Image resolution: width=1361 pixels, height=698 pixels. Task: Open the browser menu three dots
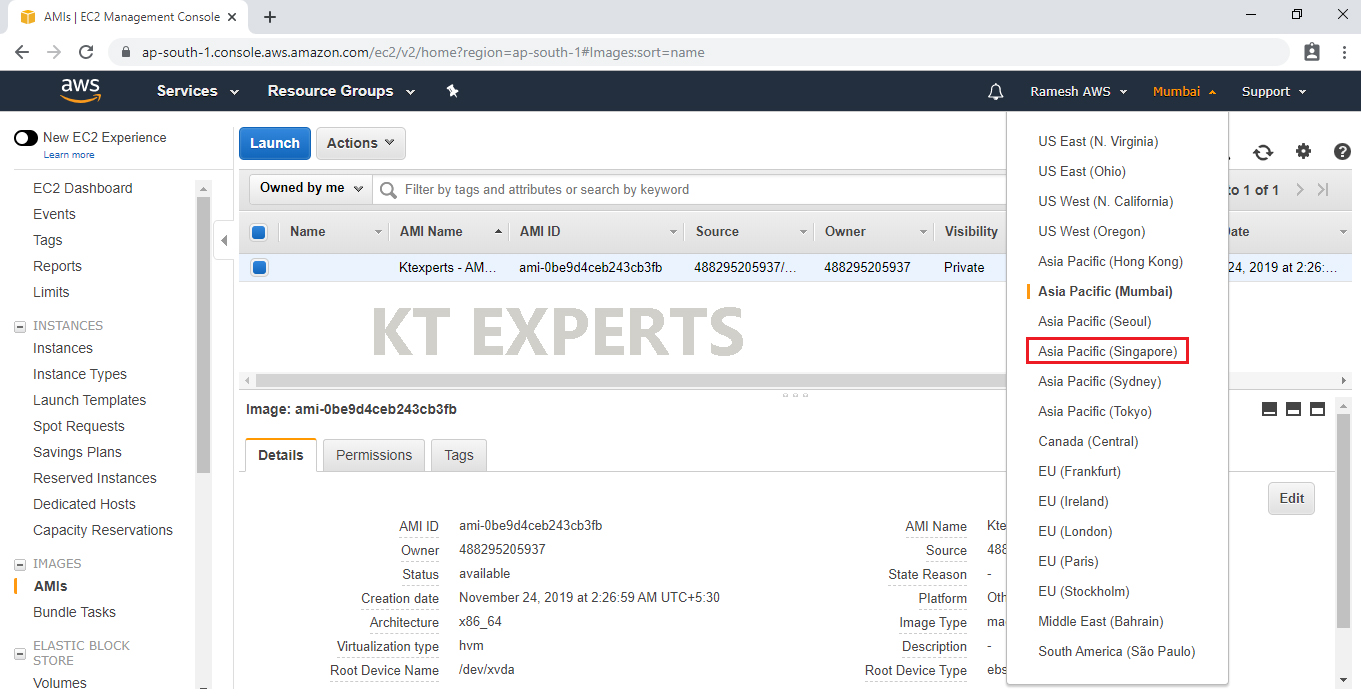(x=1343, y=52)
